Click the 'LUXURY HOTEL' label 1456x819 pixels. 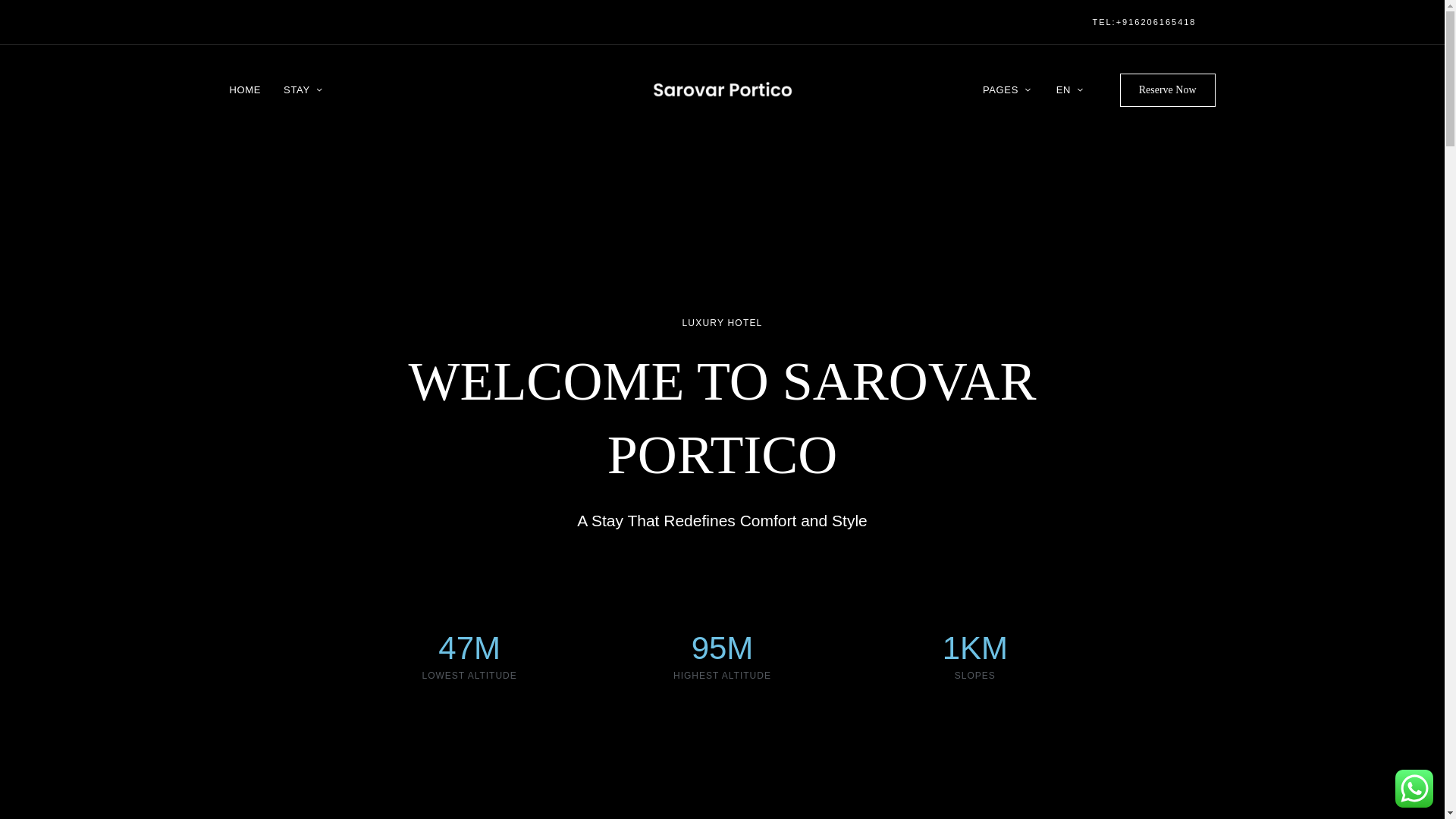click(x=722, y=323)
